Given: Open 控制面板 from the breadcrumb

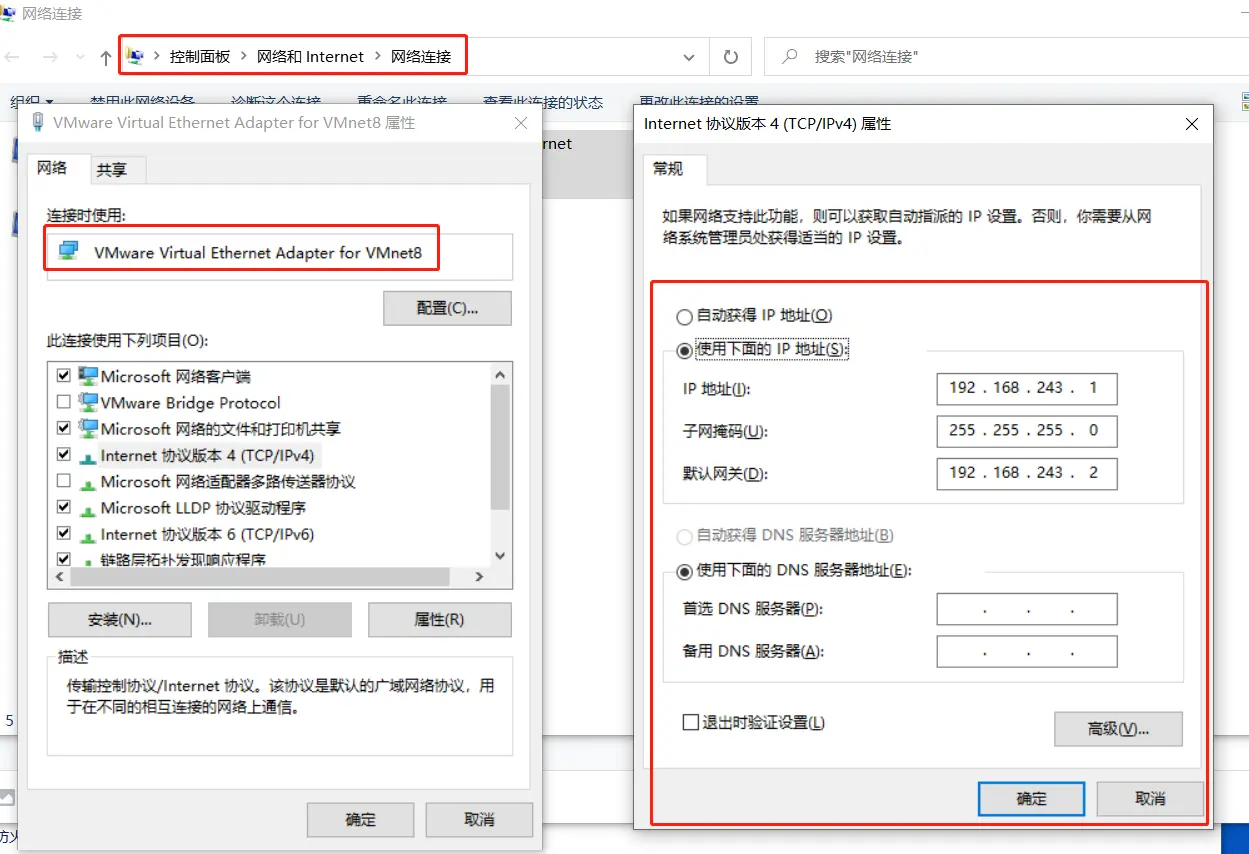Looking at the screenshot, I should click(200, 57).
